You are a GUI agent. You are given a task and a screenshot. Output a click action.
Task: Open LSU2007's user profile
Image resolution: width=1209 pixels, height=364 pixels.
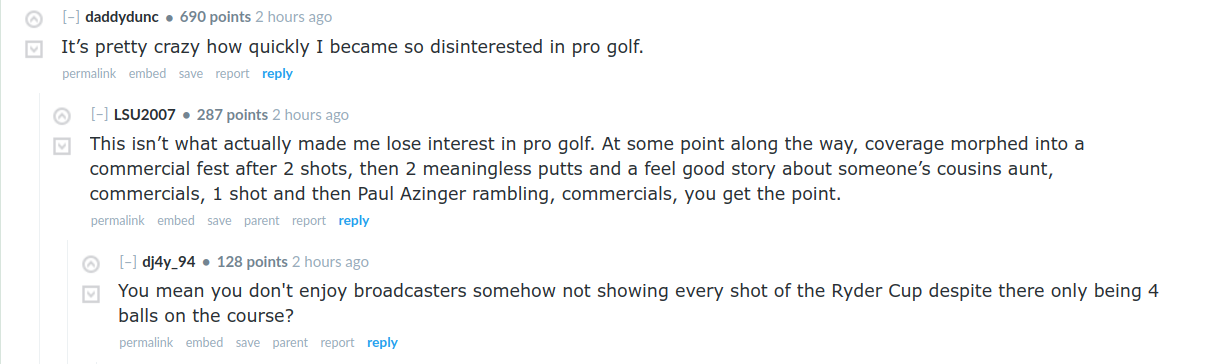tap(145, 115)
